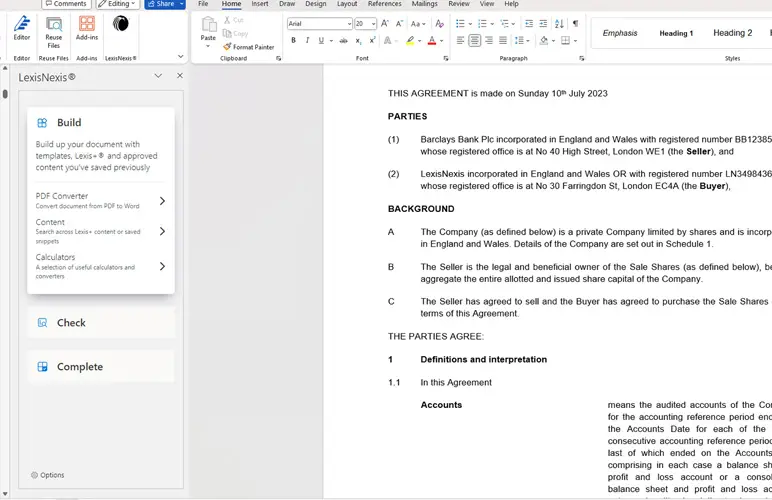Open the Editor tool in the ribbon
The width and height of the screenshot is (772, 500).
click(21, 28)
